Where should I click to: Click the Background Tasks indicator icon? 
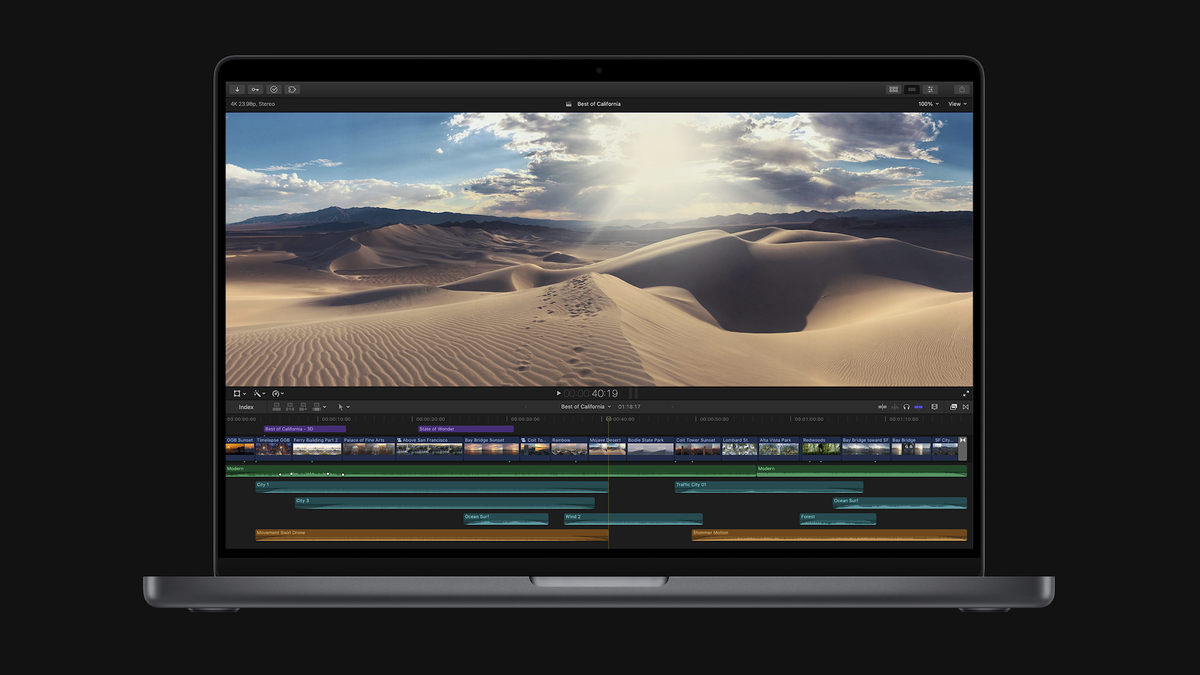point(274,89)
